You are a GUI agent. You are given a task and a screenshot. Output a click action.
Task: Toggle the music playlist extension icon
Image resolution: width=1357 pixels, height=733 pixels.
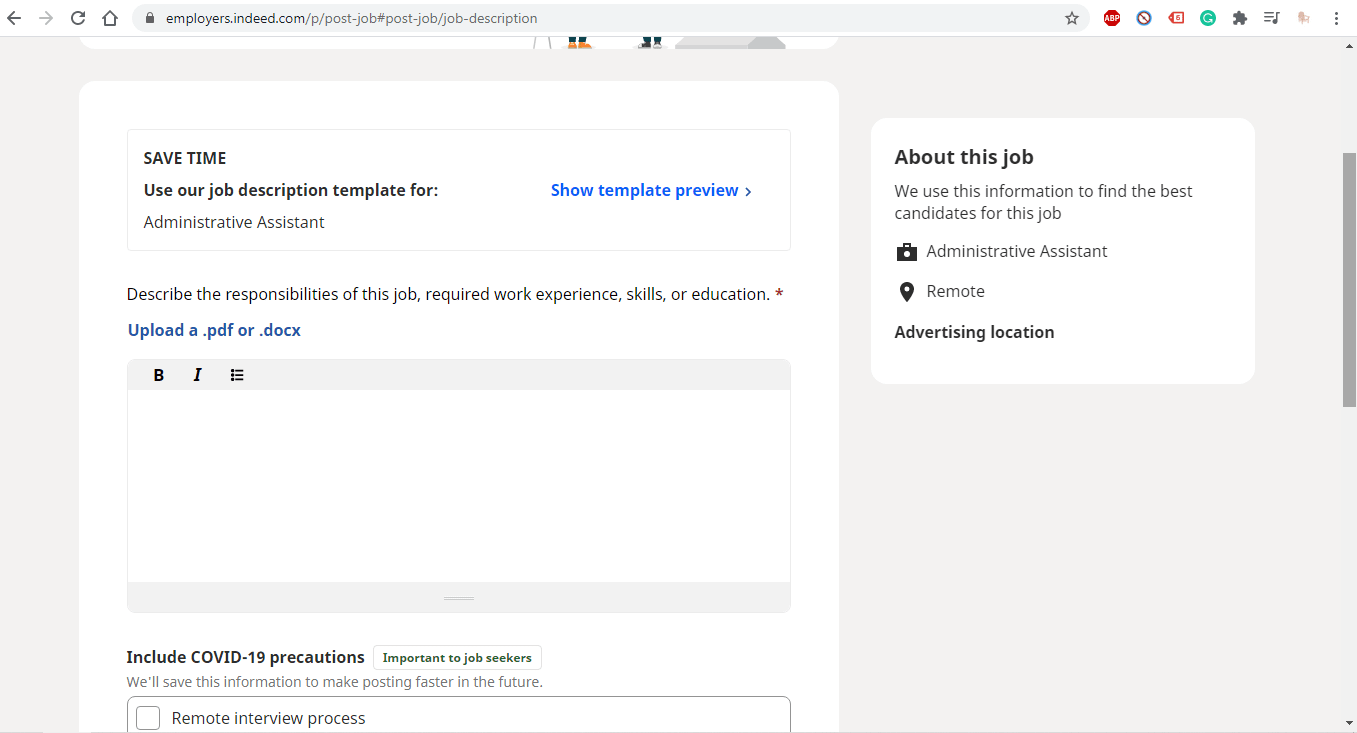(x=1271, y=18)
